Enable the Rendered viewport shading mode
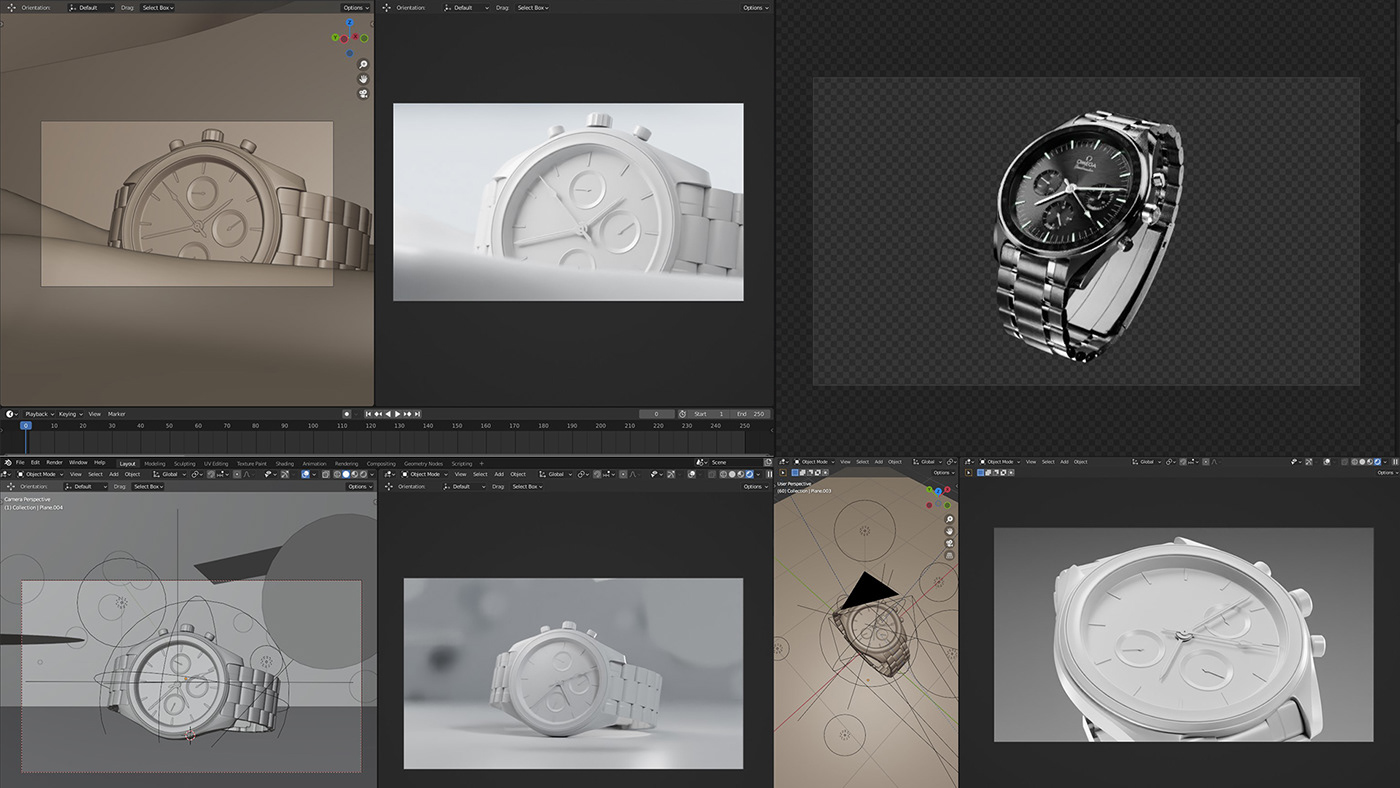This screenshot has width=1400, height=788. [x=364, y=474]
